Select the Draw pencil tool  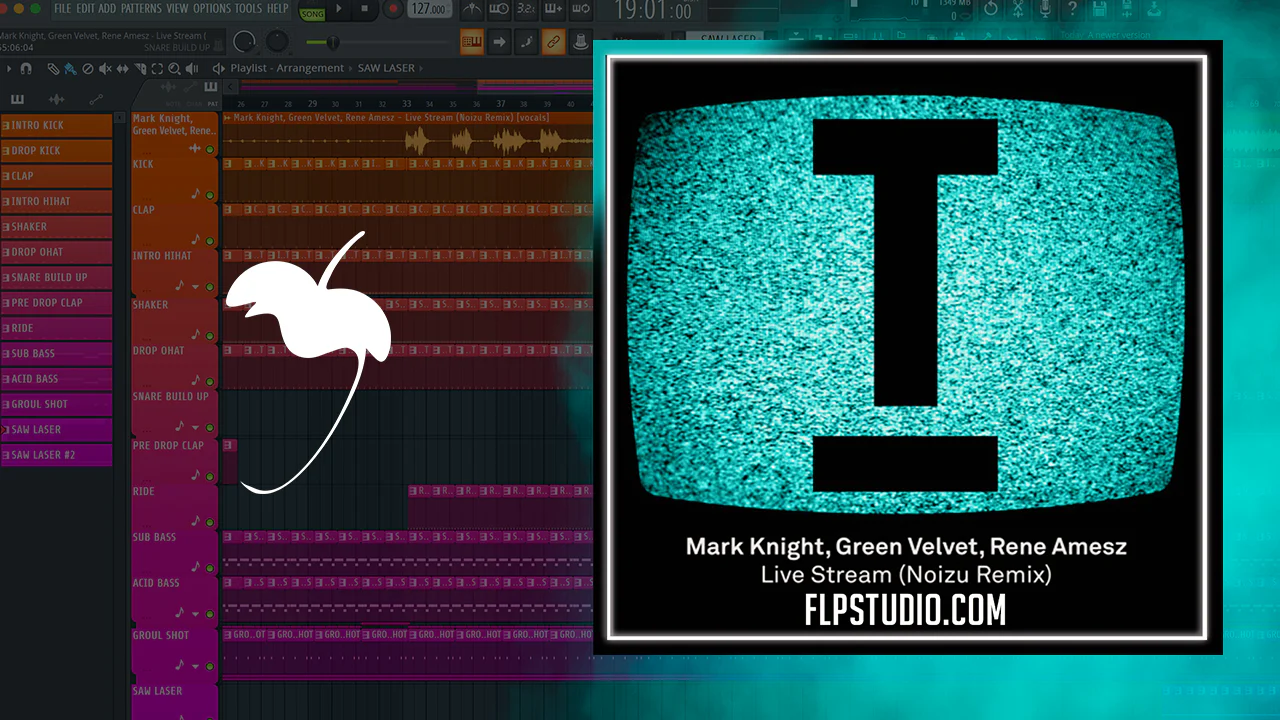(x=53, y=69)
